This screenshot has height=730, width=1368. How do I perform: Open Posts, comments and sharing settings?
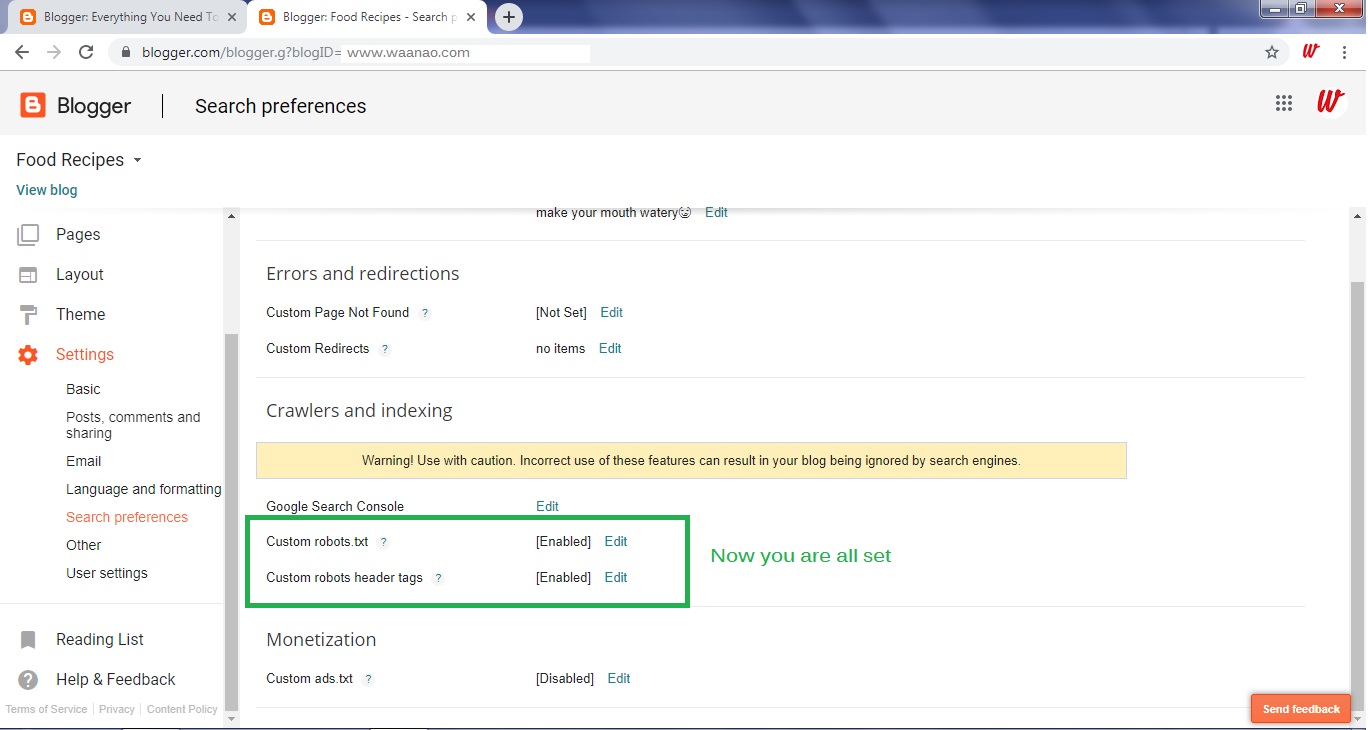(x=133, y=425)
